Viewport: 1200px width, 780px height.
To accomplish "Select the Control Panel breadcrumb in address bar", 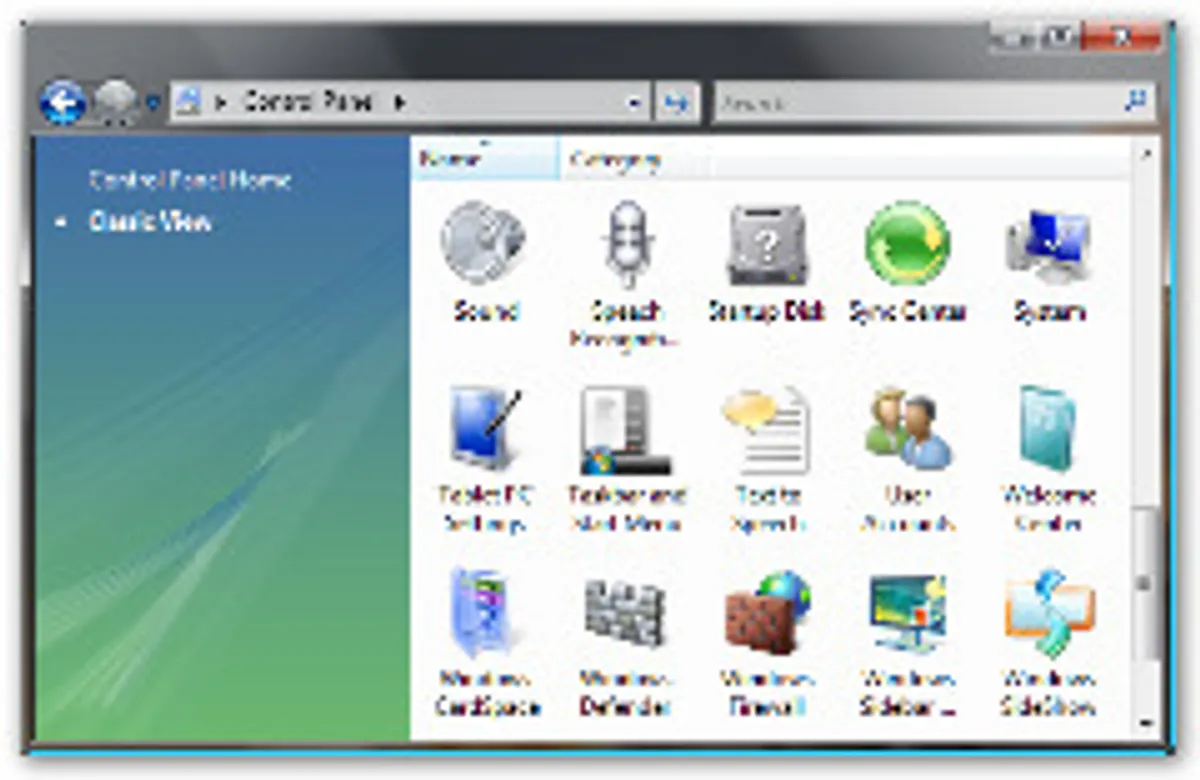I will pos(308,102).
